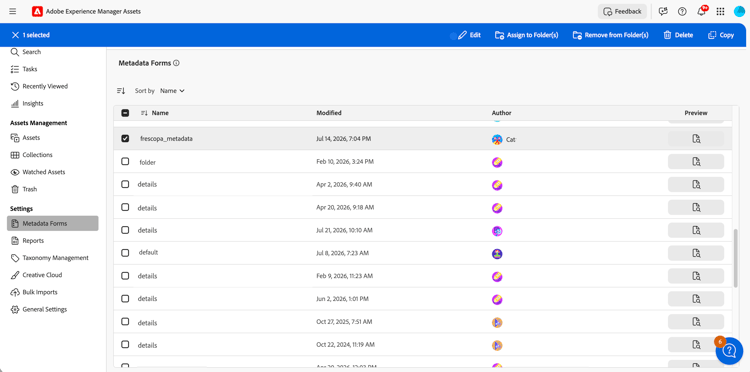Delete the selected metadata form
The image size is (750, 372).
point(678,35)
